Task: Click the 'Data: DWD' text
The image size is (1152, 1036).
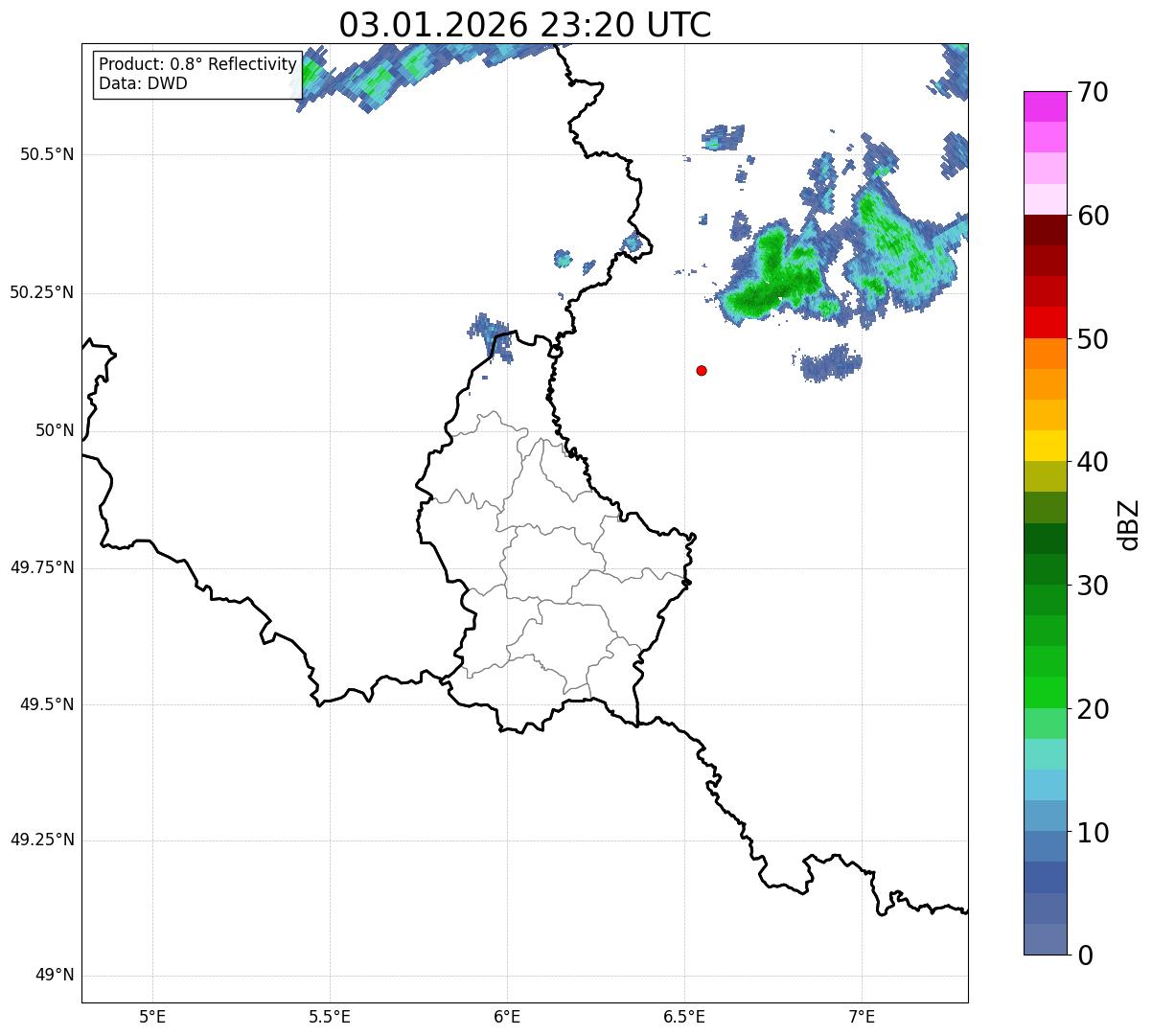Action: click(x=143, y=83)
